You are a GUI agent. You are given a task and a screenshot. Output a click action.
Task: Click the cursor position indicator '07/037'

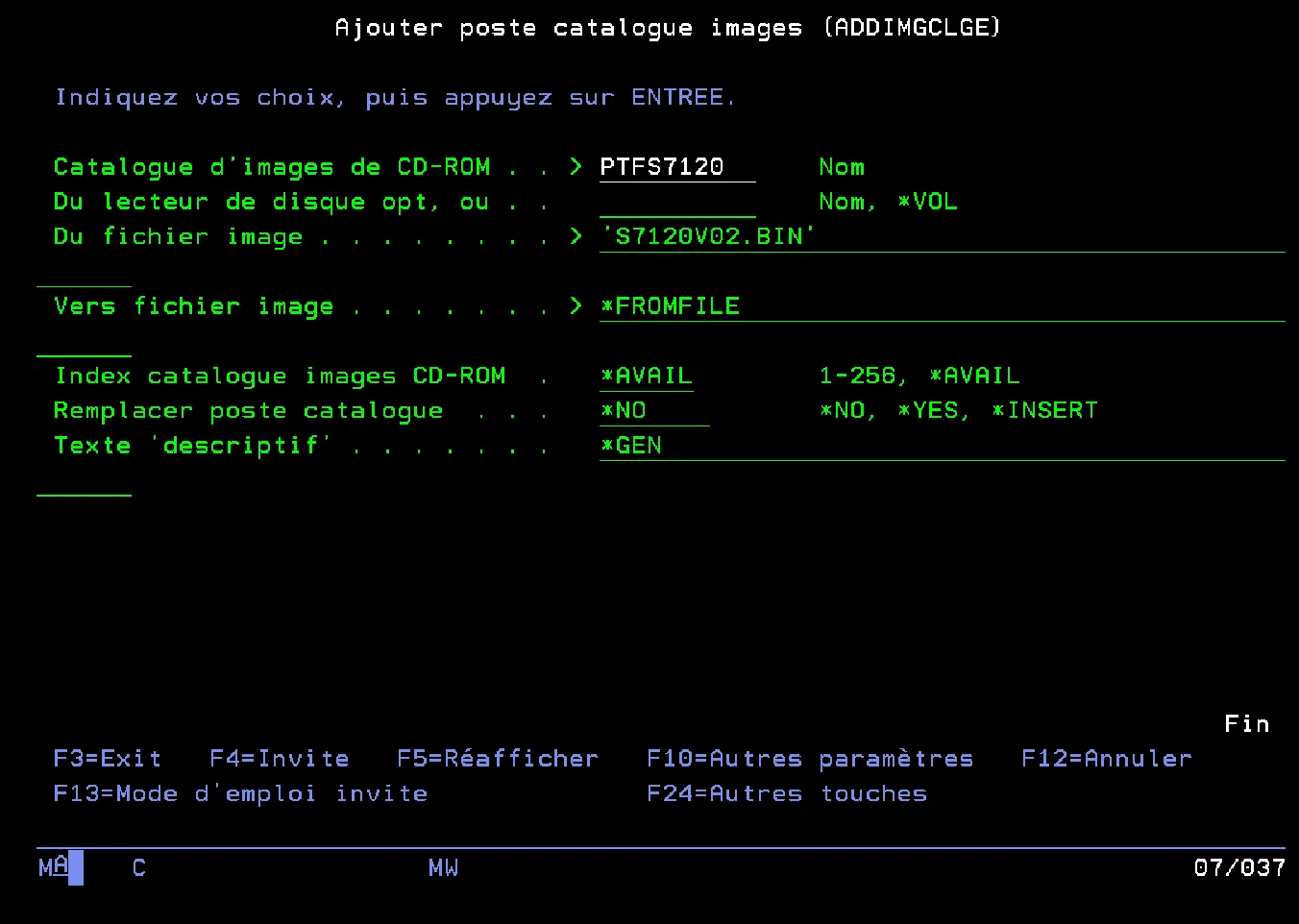(1239, 868)
